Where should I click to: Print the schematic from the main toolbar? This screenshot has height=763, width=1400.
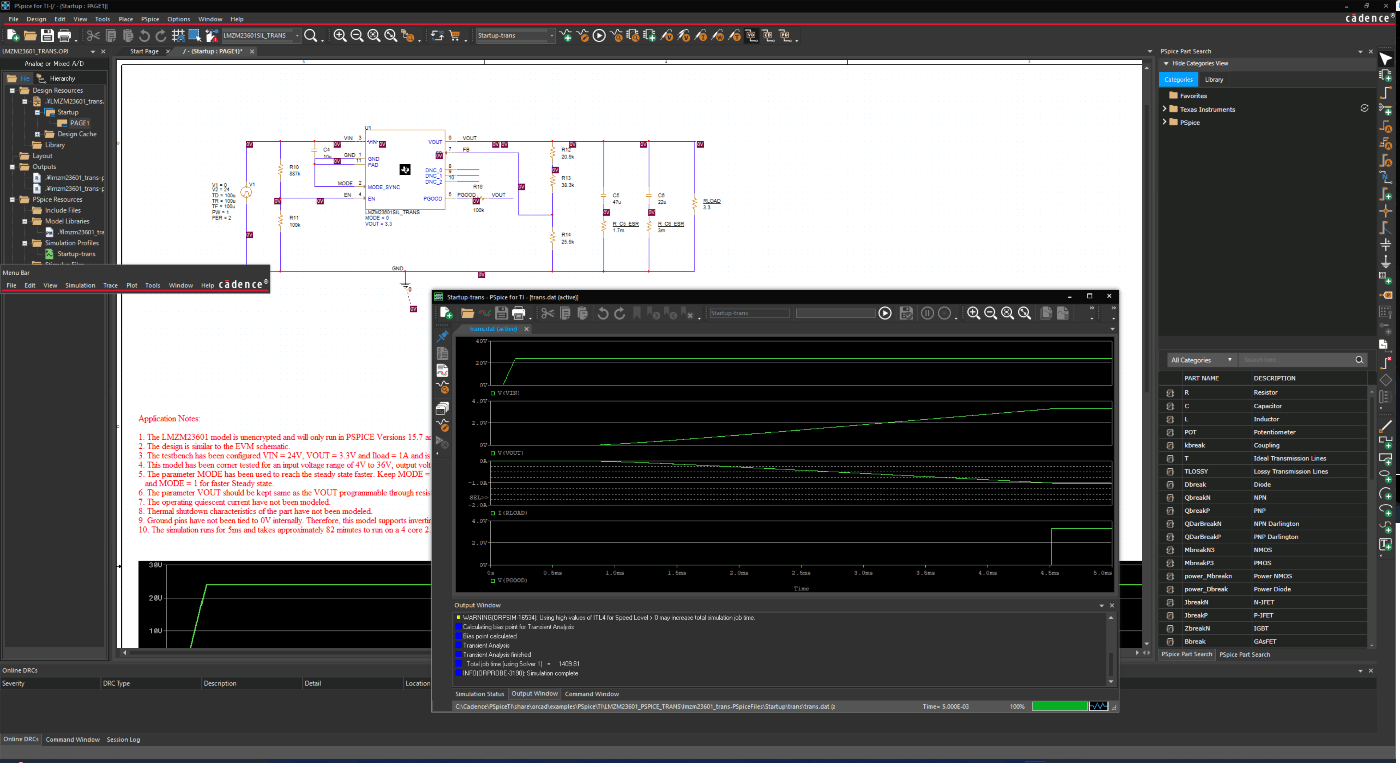coord(65,35)
